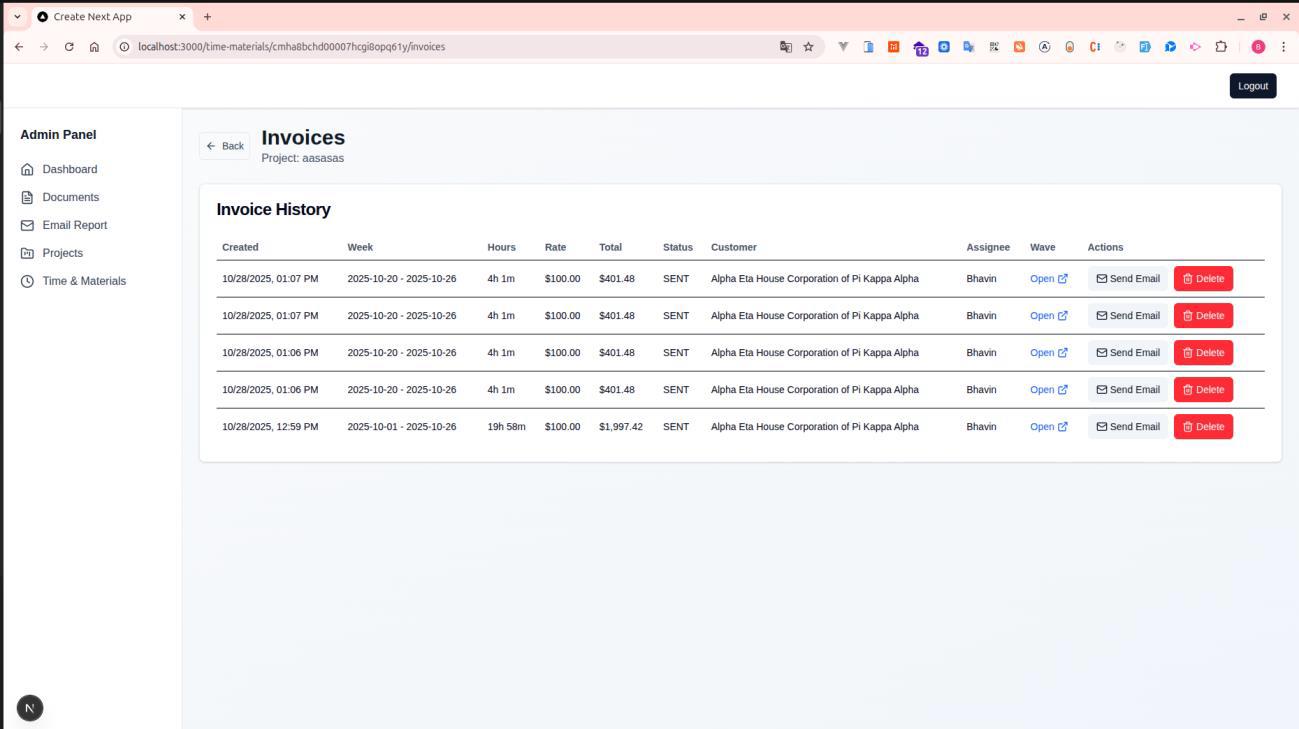Click the N avatar circle at bottom left
The image size is (1299, 729).
29,707
